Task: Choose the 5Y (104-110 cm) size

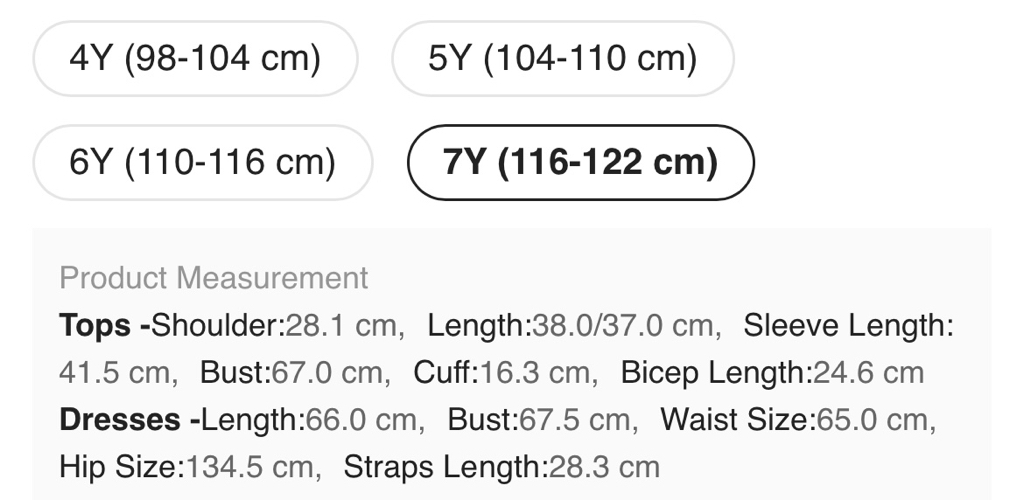Action: 562,59
